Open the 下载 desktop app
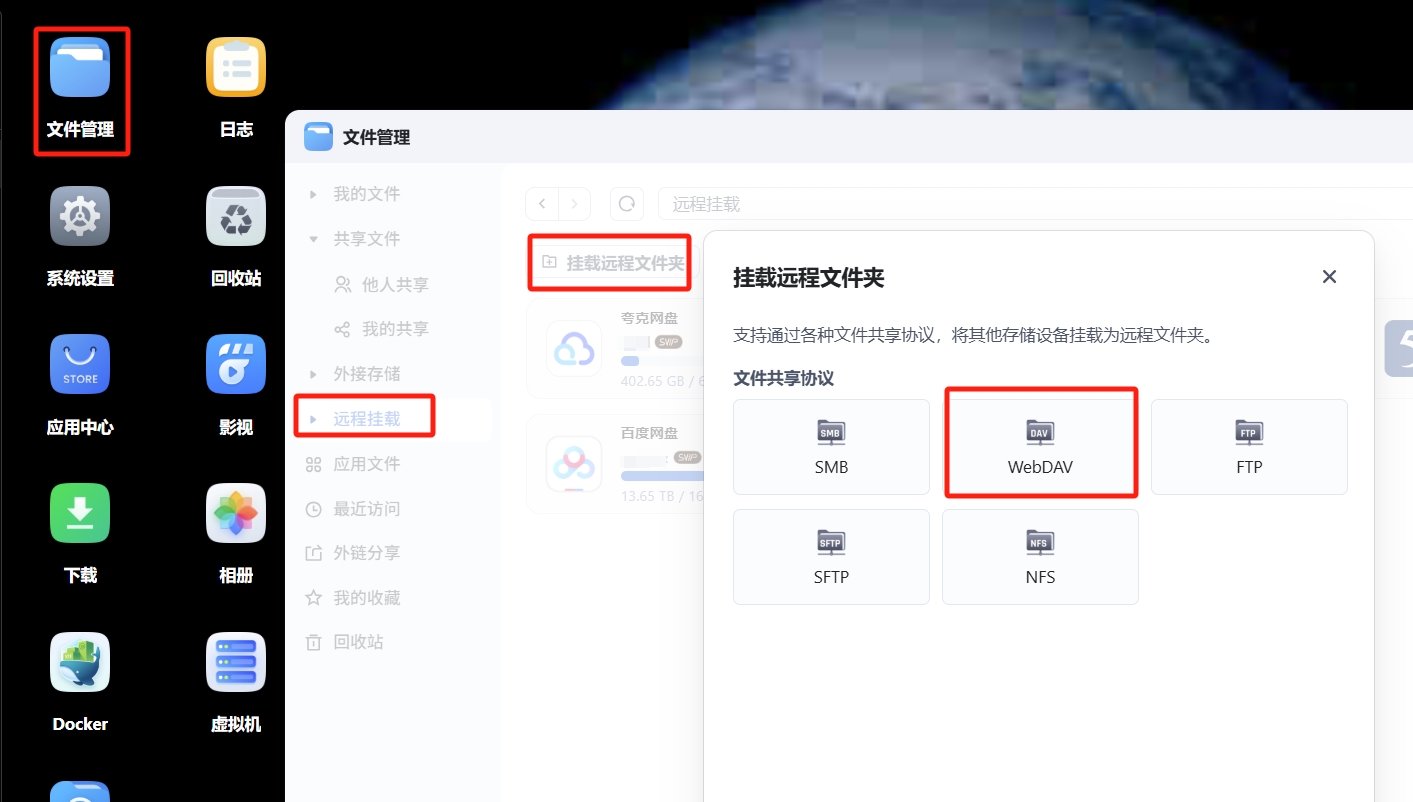The height and width of the screenshot is (802, 1413). [80, 513]
